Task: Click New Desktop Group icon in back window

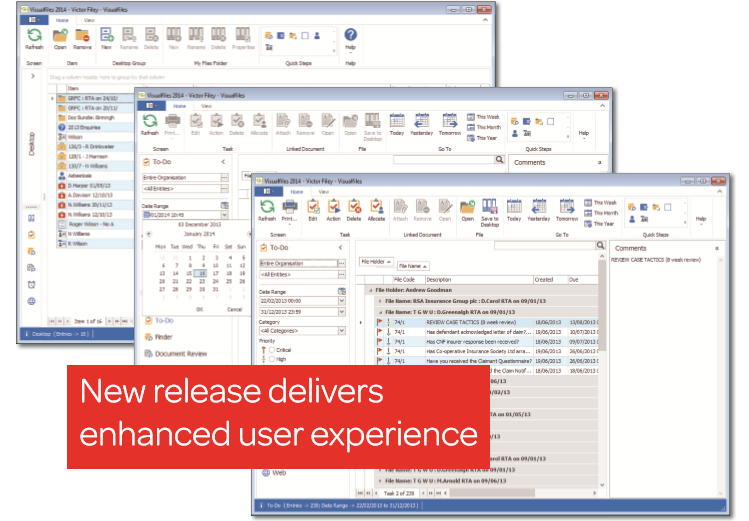Action: (x=107, y=39)
